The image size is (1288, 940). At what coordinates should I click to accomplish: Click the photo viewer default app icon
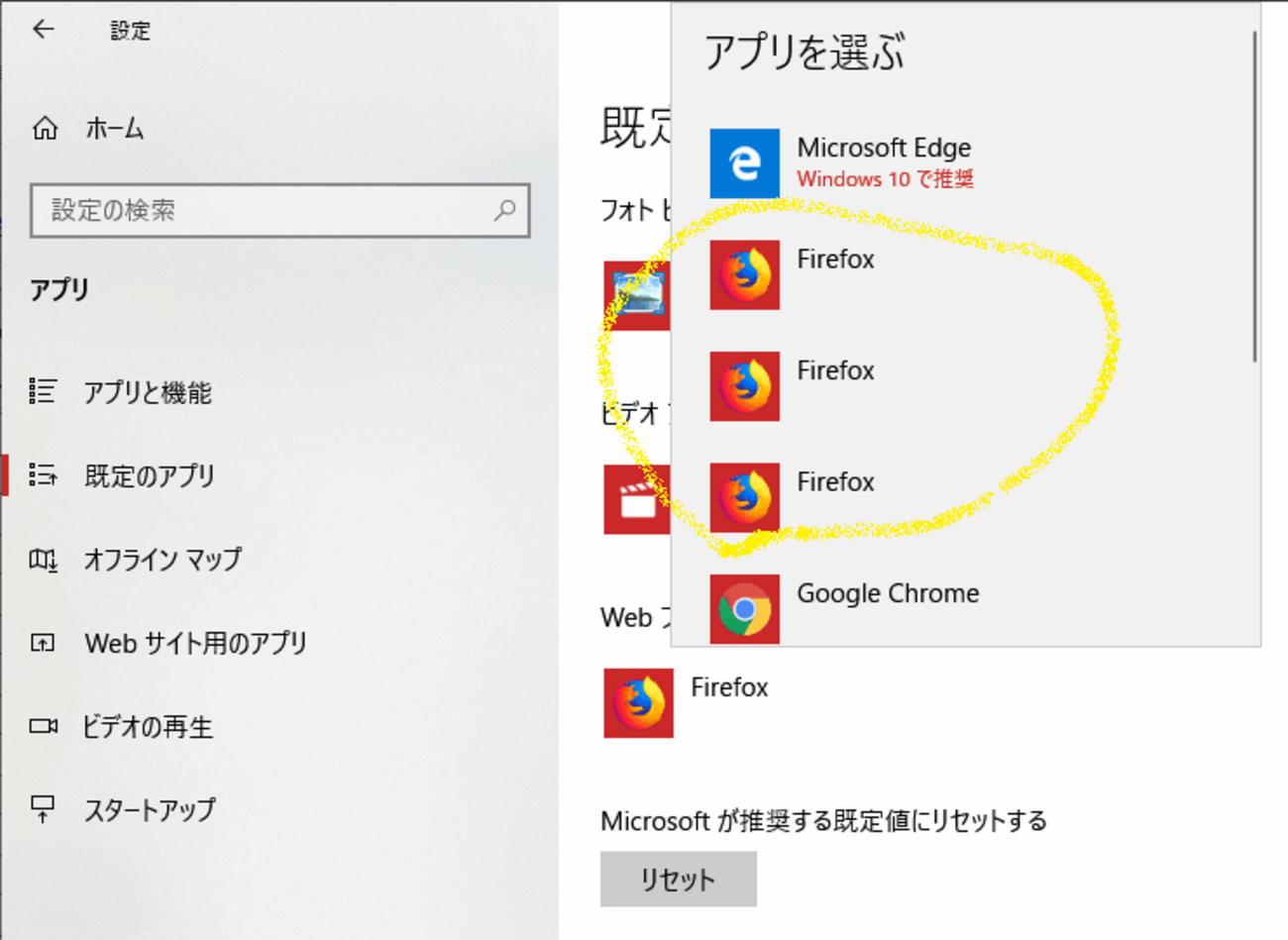pyautogui.click(x=637, y=295)
